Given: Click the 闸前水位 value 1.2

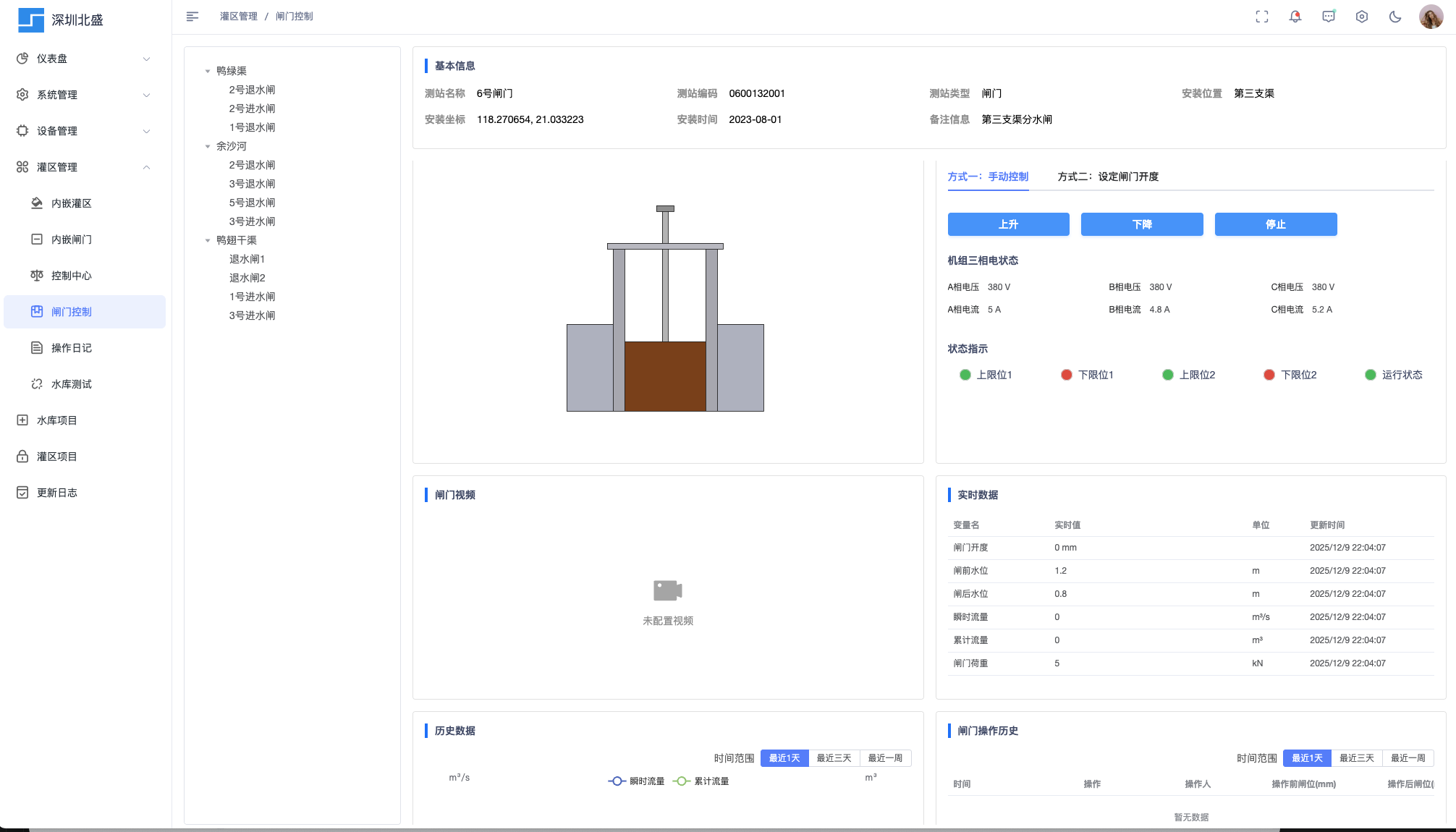Looking at the screenshot, I should coord(1061,571).
